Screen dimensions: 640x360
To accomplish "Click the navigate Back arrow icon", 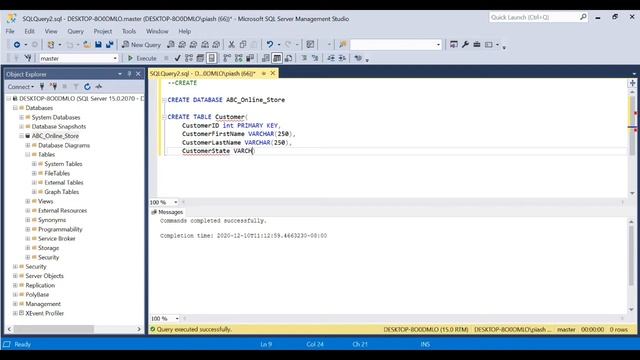I will pyautogui.click(x=17, y=45).
